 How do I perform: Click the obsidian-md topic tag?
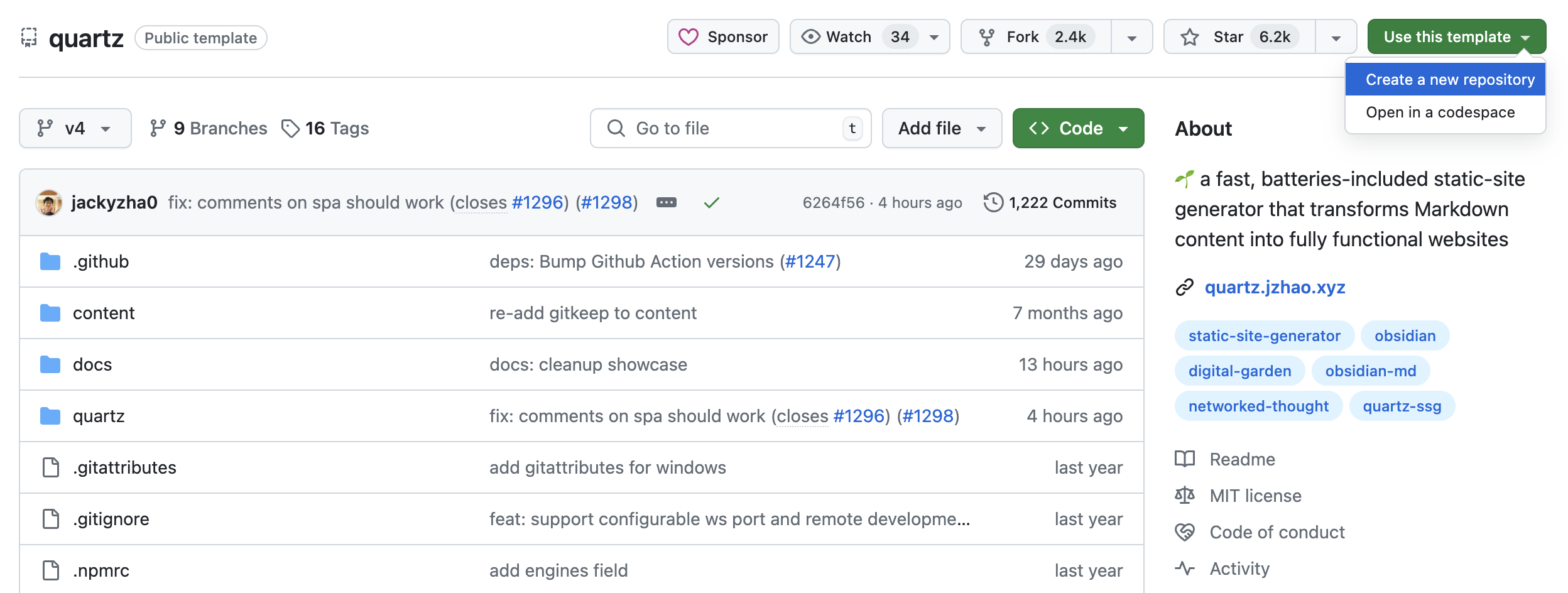1370,371
